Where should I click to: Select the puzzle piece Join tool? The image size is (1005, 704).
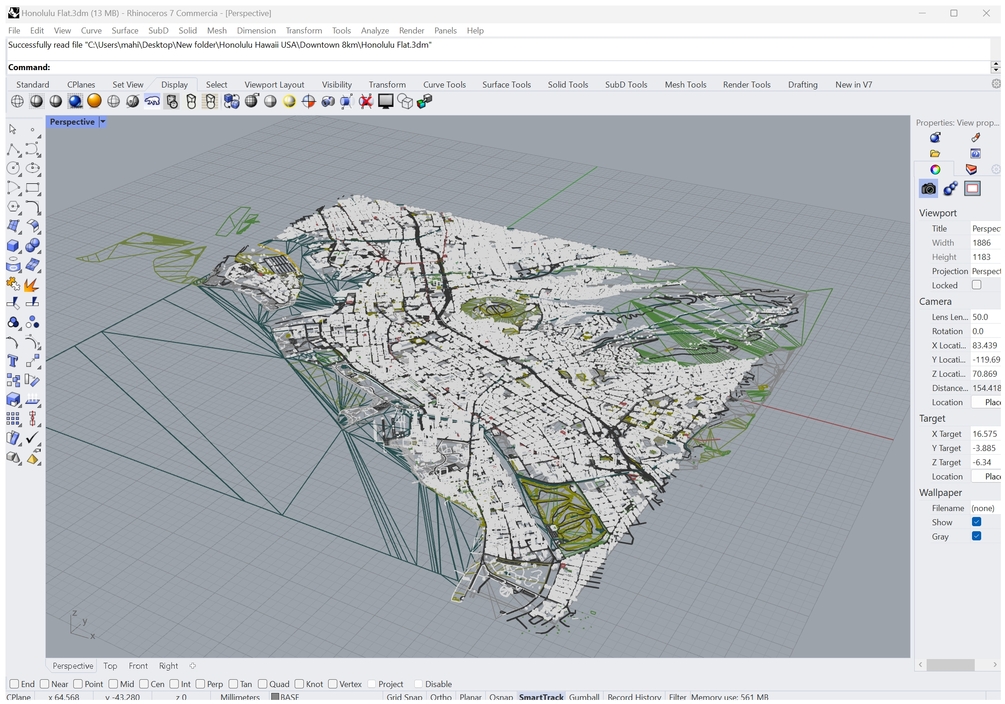tap(13, 284)
